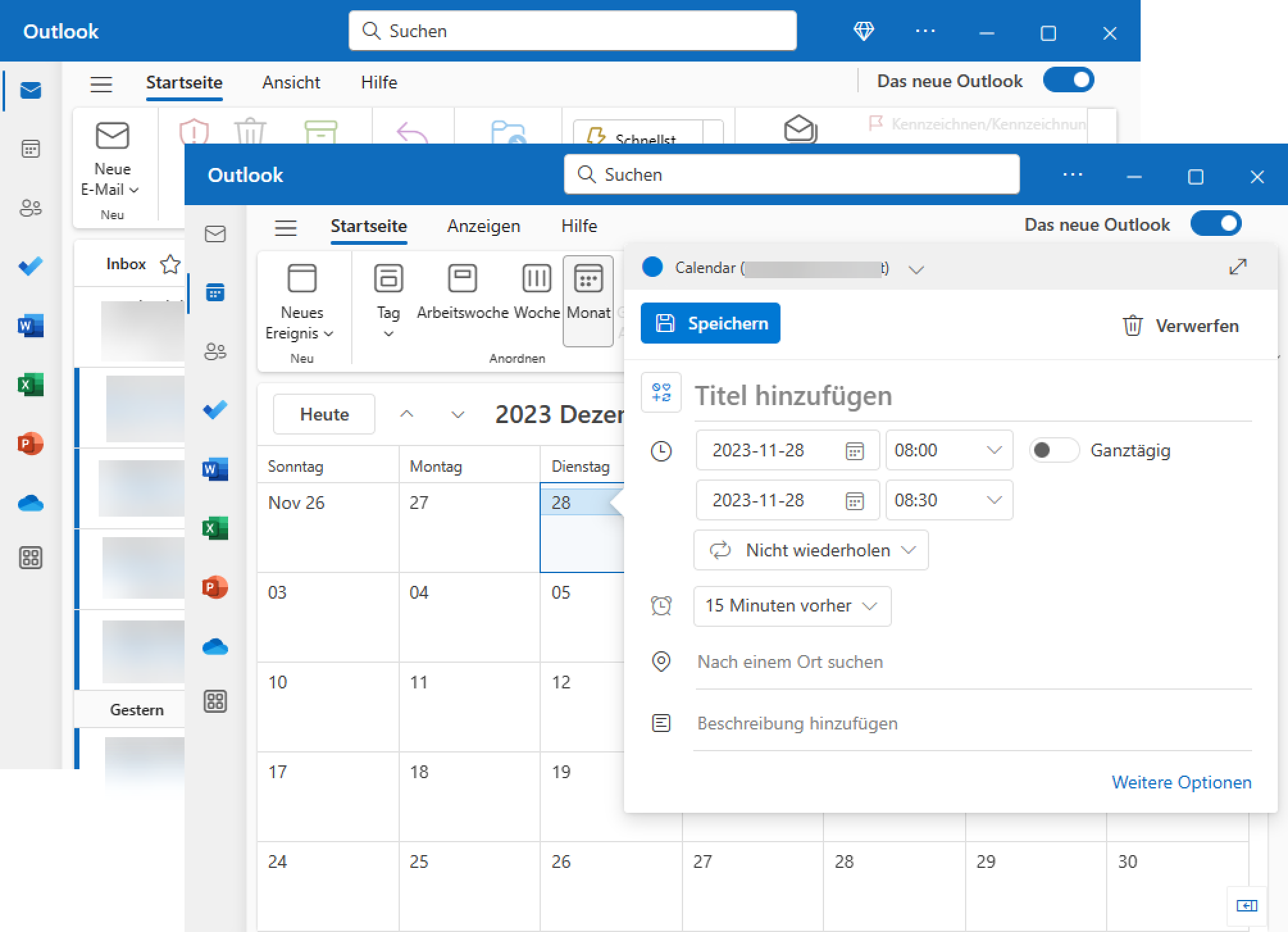Expand the Nicht wiederholen recurrence dropdown
Viewport: 1288px width, 932px height.
[x=811, y=550]
